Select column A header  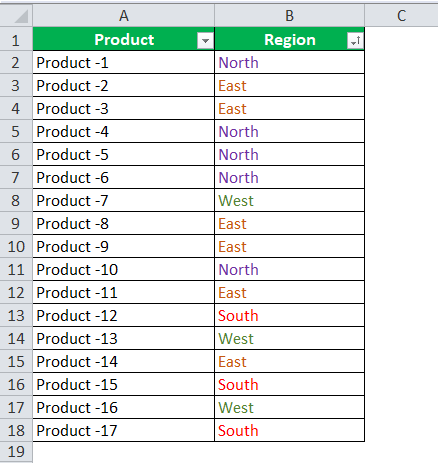click(x=124, y=16)
